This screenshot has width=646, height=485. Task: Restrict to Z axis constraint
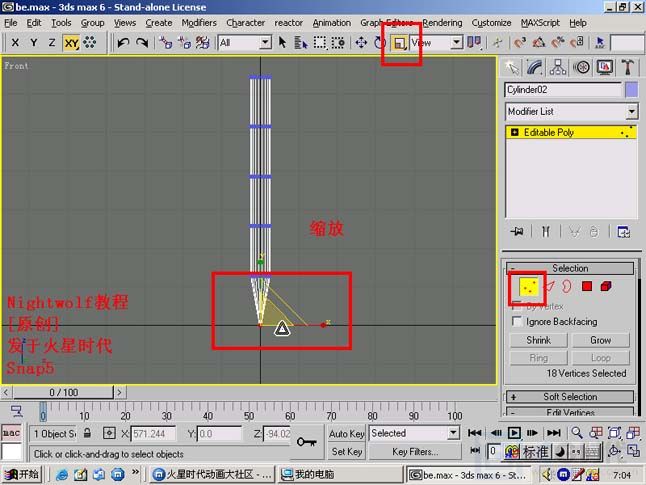[x=51, y=42]
